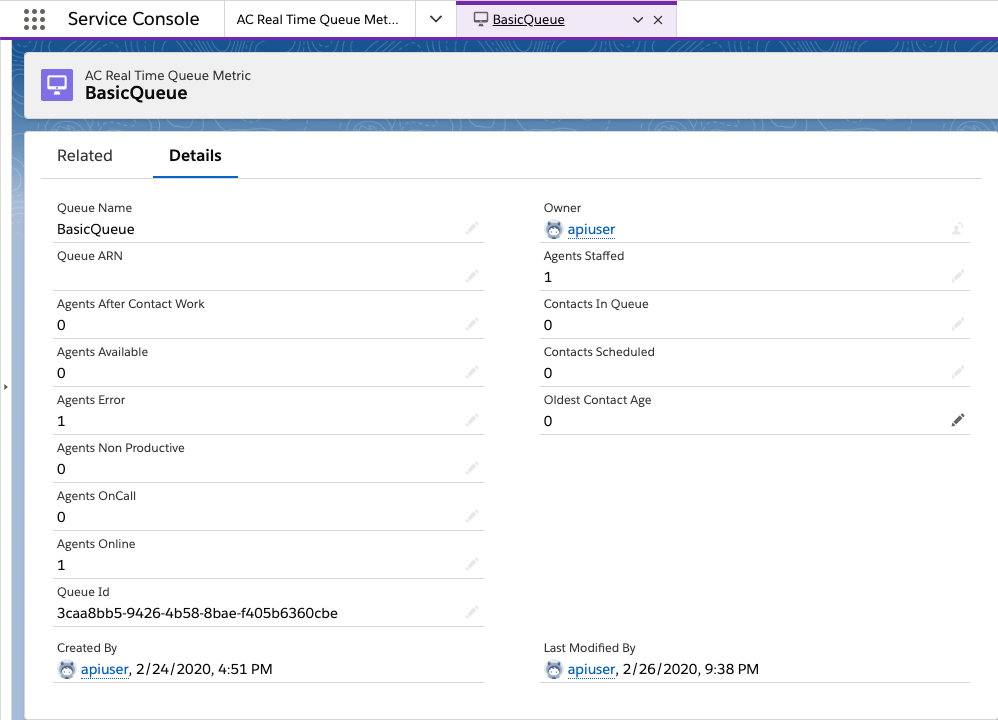Image resolution: width=998 pixels, height=720 pixels.
Task: Click the Last Modified By avatar icon
Action: 554,670
